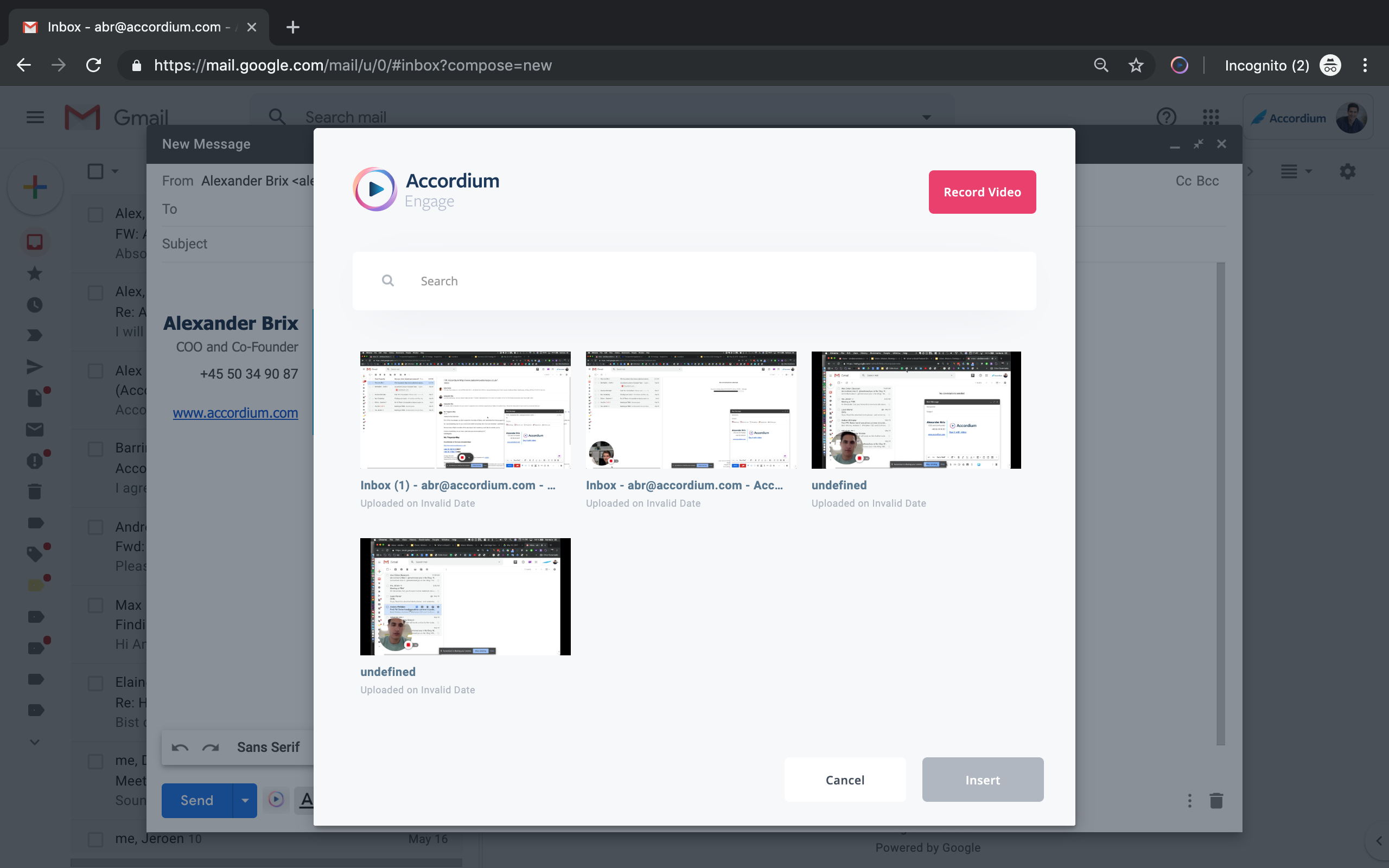The width and height of the screenshot is (1389, 868).
Task: Tick checkbox for the 'me, Jeroen' email row
Action: point(95,839)
